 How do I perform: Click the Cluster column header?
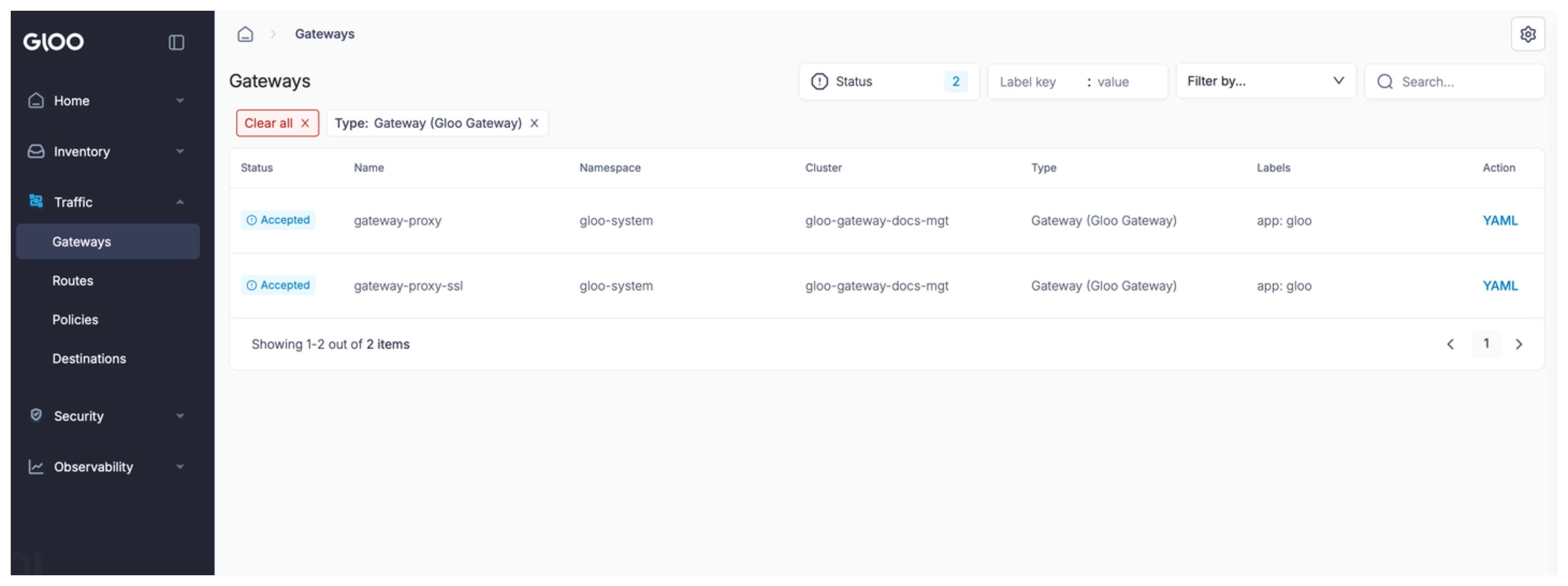point(823,167)
